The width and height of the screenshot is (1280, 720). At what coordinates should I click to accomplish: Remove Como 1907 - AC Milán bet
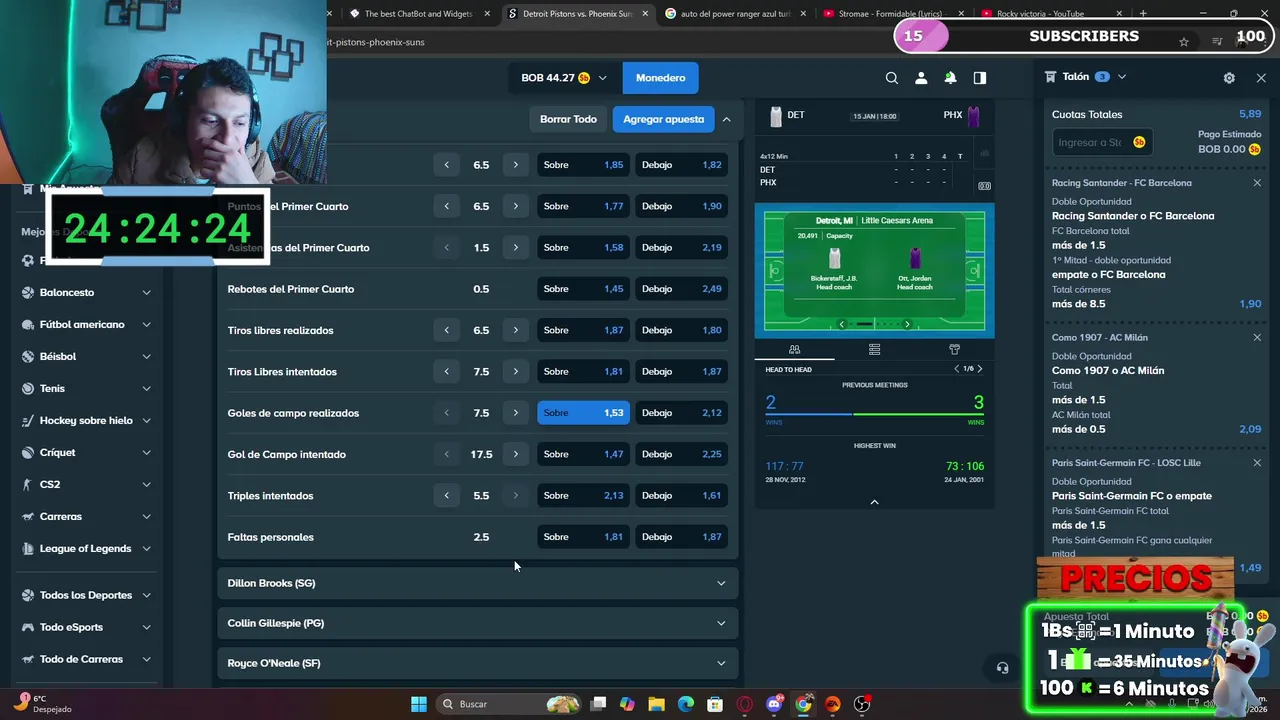pyautogui.click(x=1257, y=337)
